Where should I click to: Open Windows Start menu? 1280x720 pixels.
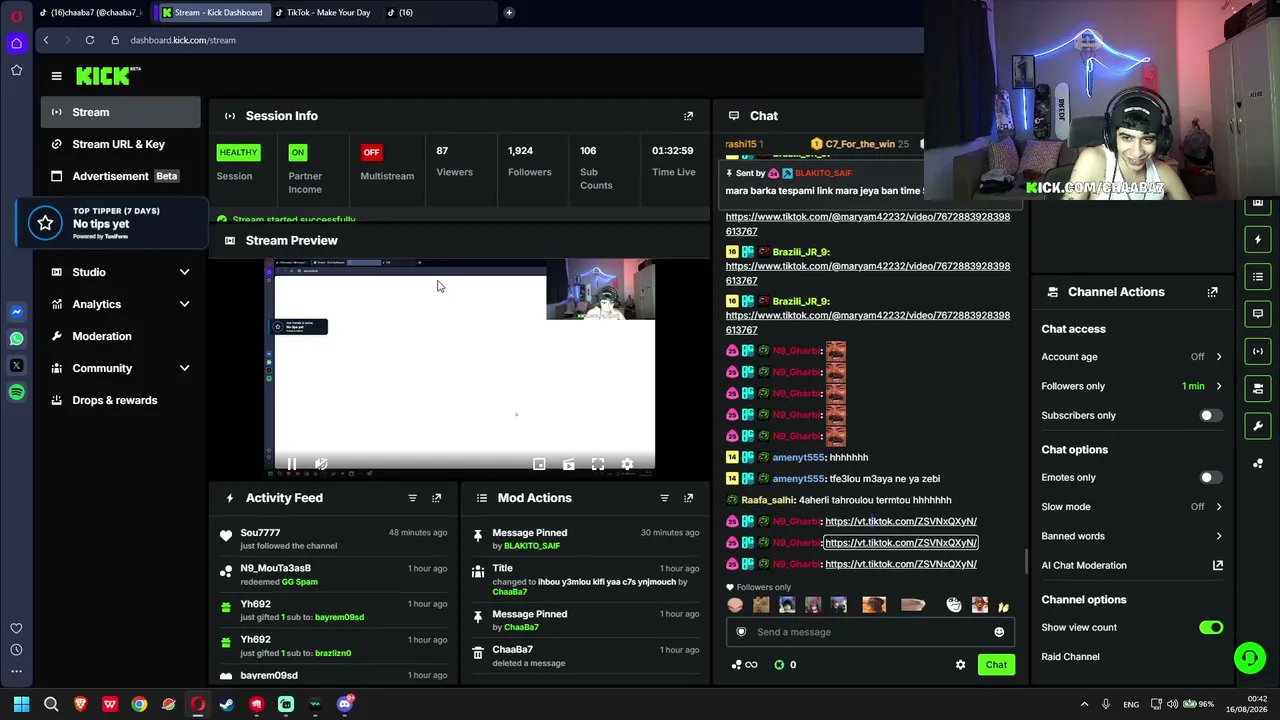(x=21, y=704)
